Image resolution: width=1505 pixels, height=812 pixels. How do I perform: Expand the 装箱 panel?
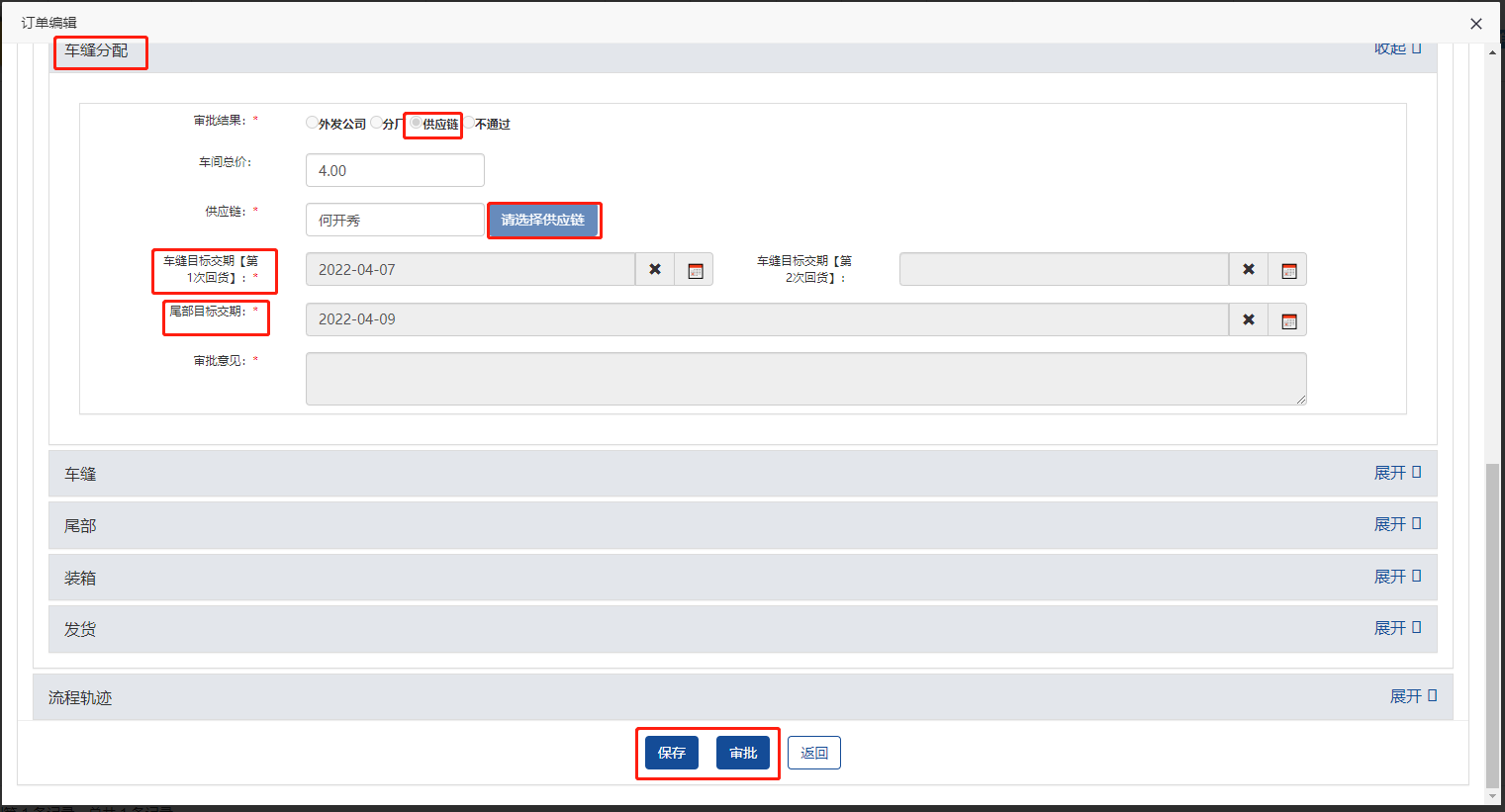pyautogui.click(x=1396, y=577)
